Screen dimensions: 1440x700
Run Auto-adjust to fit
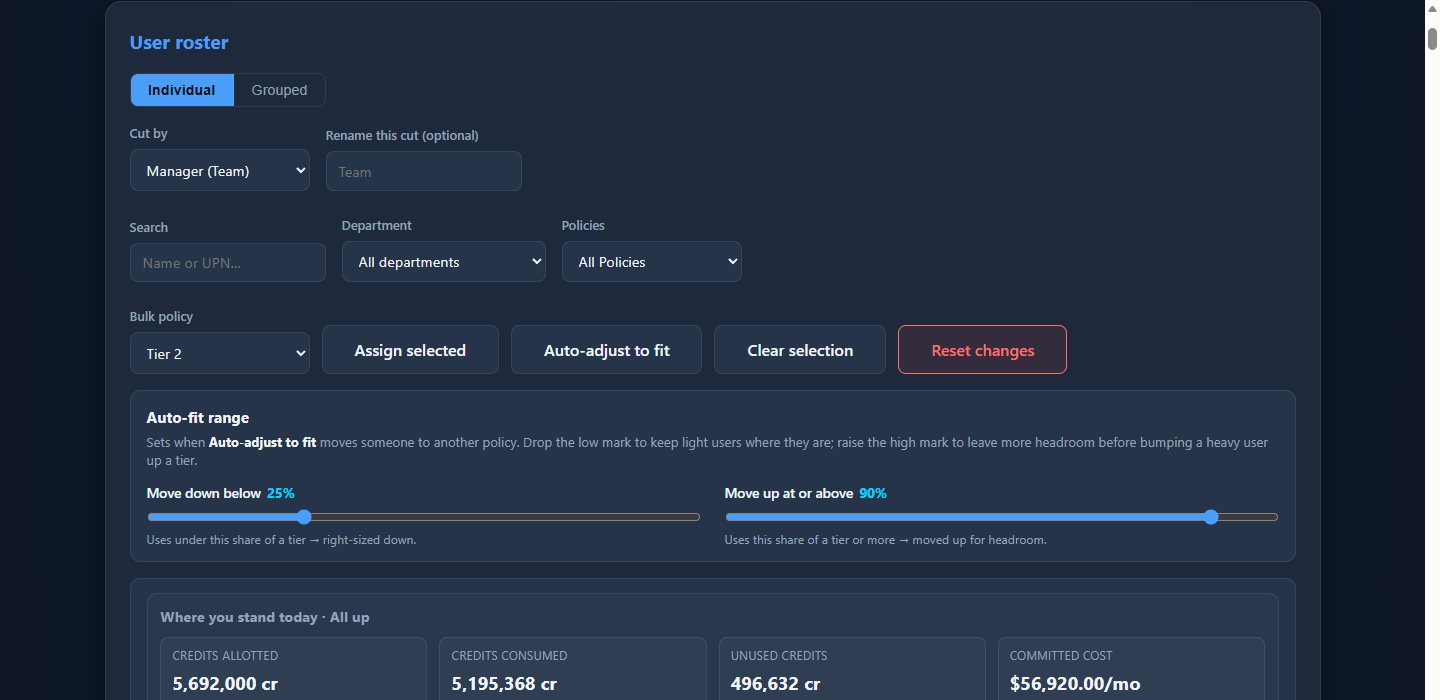(x=607, y=350)
